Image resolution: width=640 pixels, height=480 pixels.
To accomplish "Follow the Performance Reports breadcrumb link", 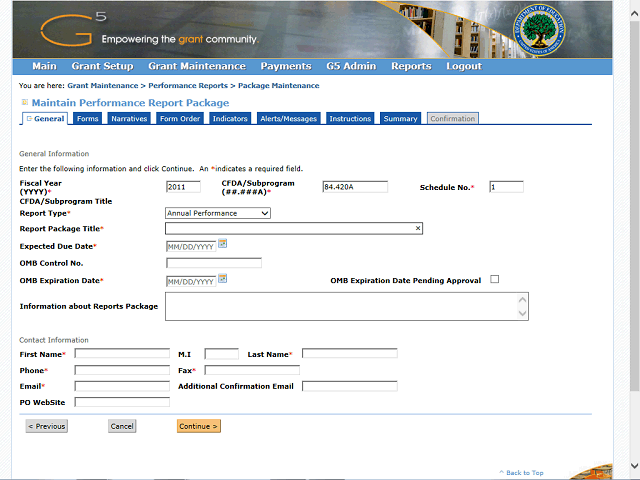I will coord(188,86).
